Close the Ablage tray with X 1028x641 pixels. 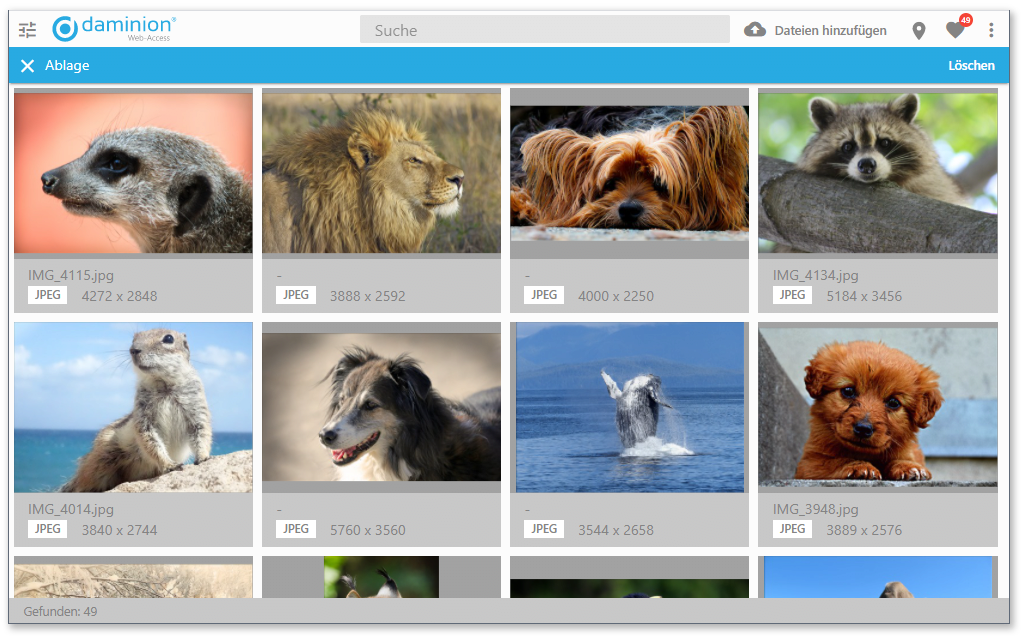27,66
